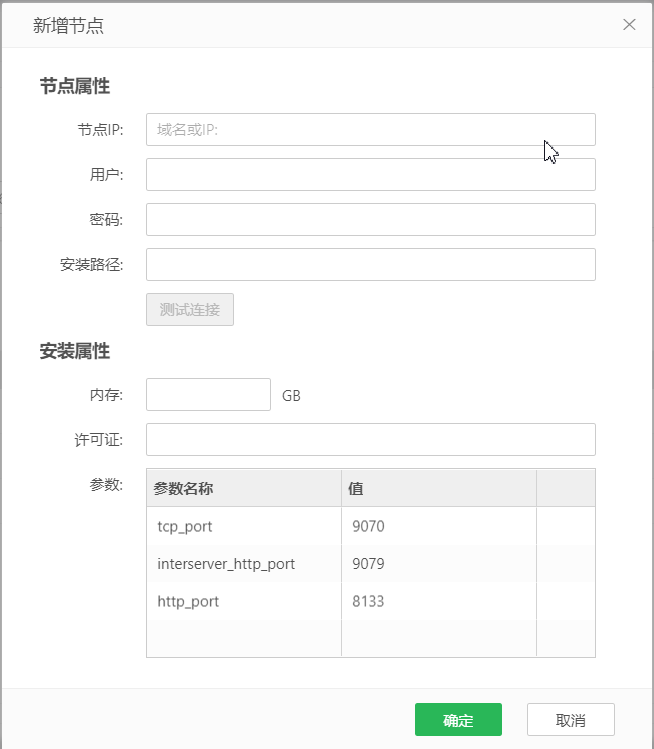Select the tcp_port parameter row
Image resolution: width=654 pixels, height=749 pixels.
tap(244, 526)
